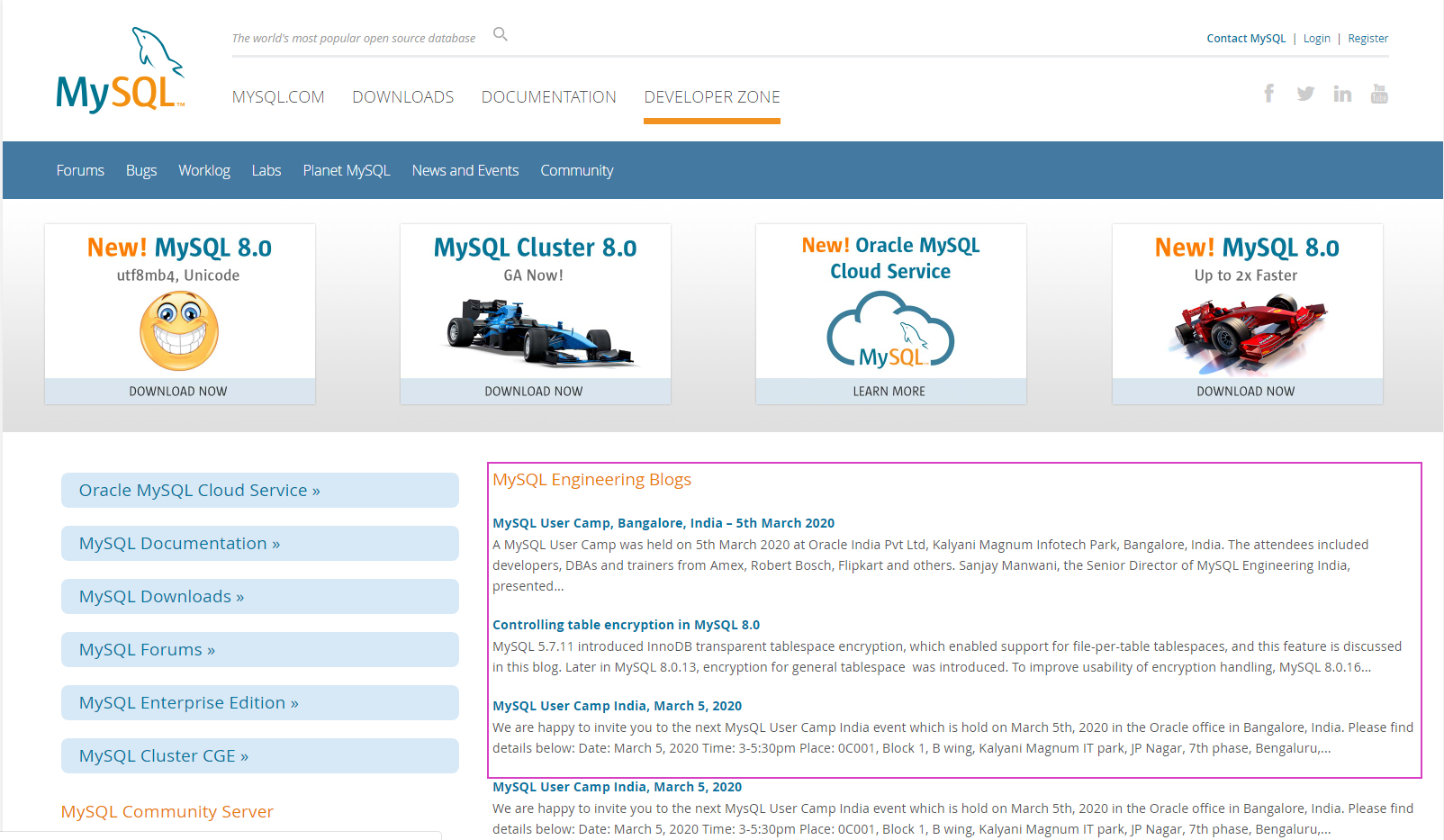This screenshot has width=1444, height=840.
Task: Open the MySQL LinkedIn icon
Action: coord(1342,94)
